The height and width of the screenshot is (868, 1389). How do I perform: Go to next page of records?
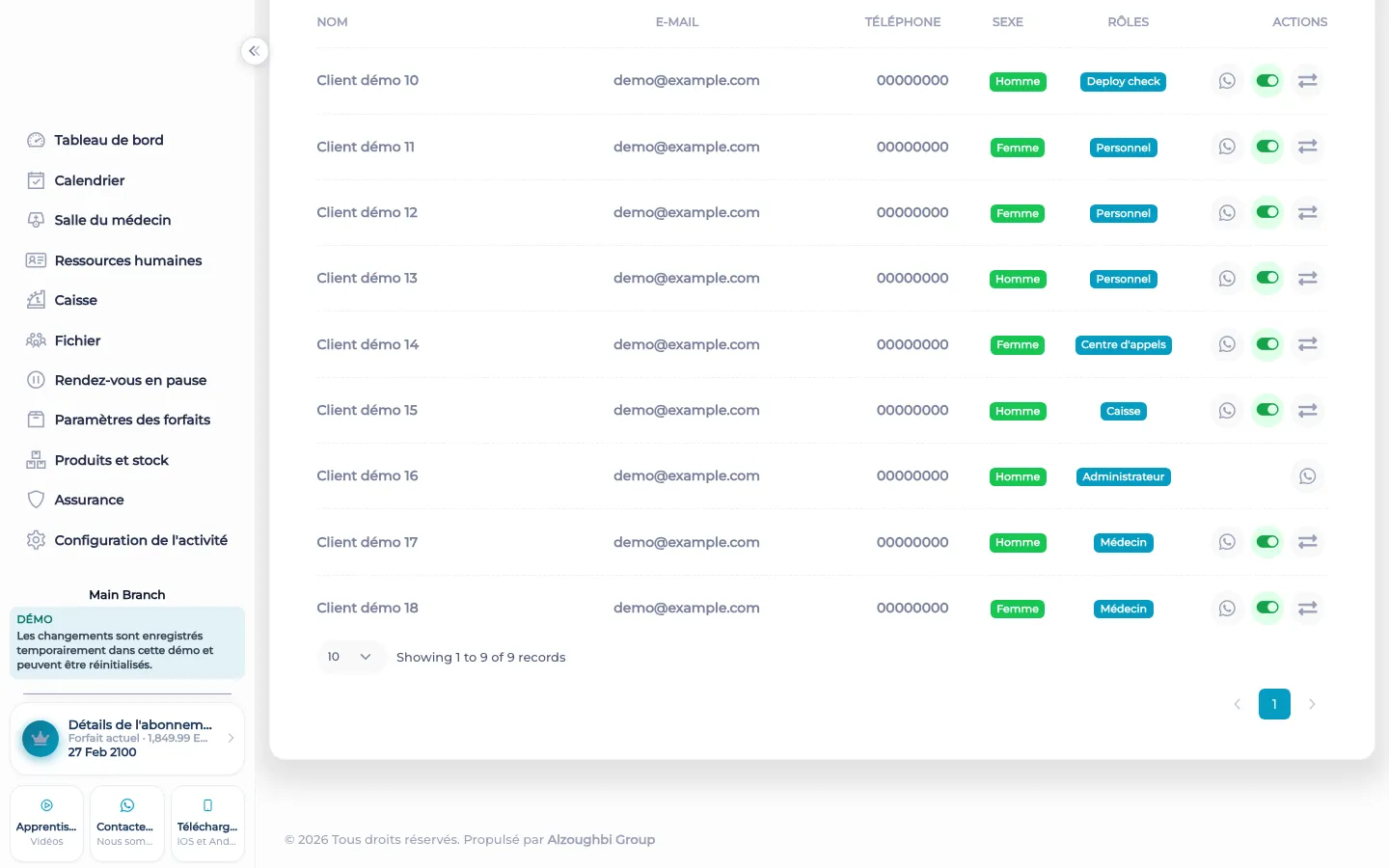[1312, 704]
